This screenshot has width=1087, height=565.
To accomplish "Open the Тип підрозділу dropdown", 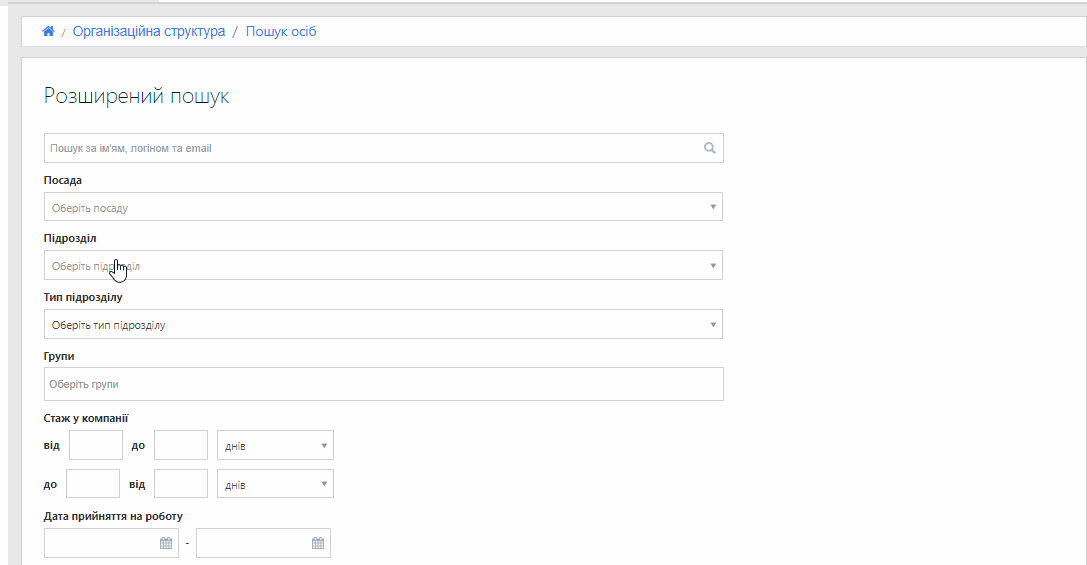I will pos(383,324).
